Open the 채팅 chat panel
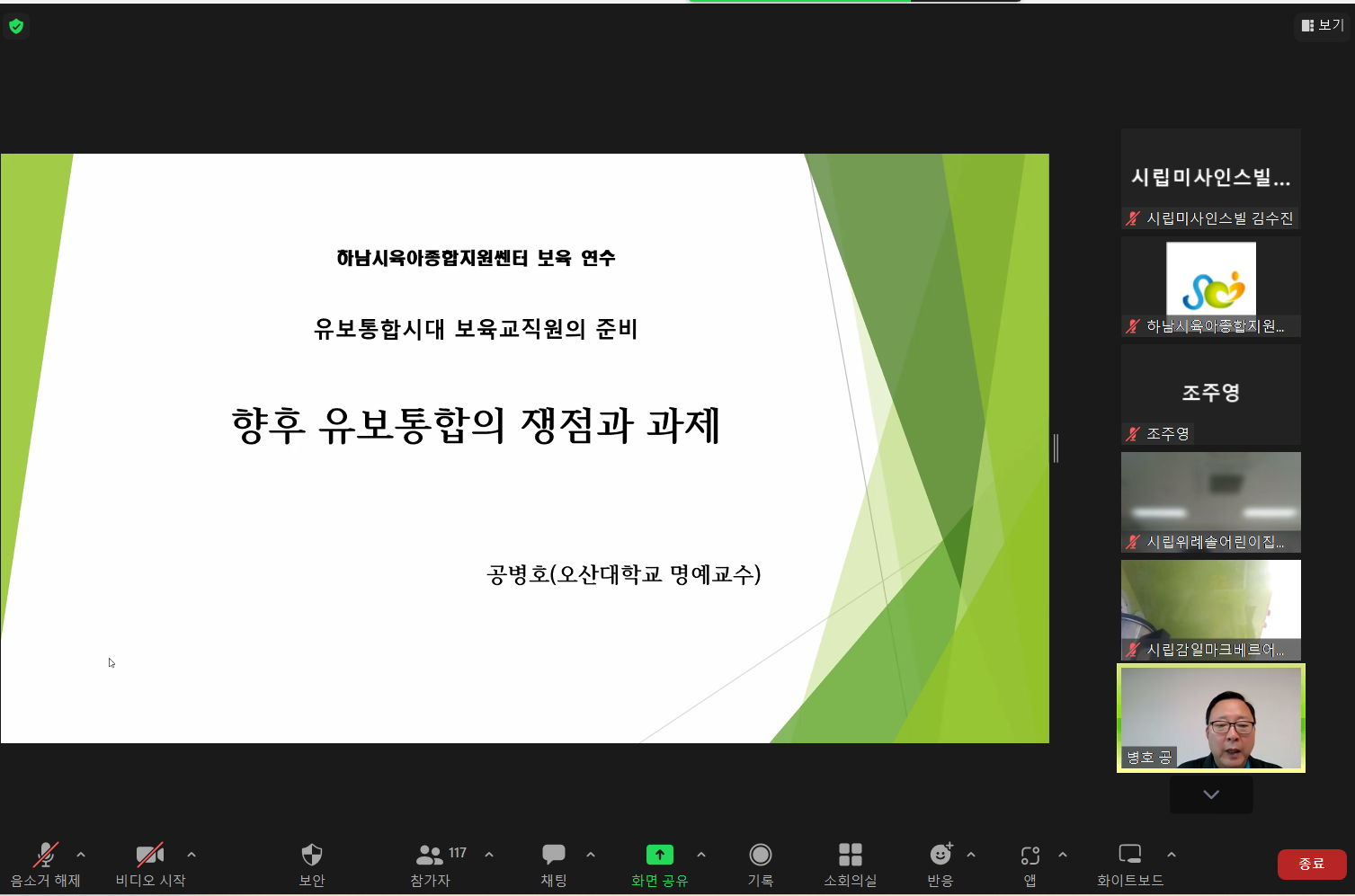The height and width of the screenshot is (896, 1355). [554, 855]
